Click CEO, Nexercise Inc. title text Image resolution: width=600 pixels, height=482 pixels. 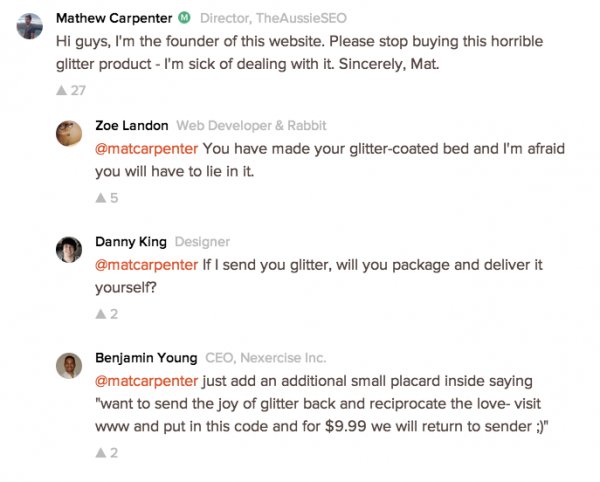266,358
